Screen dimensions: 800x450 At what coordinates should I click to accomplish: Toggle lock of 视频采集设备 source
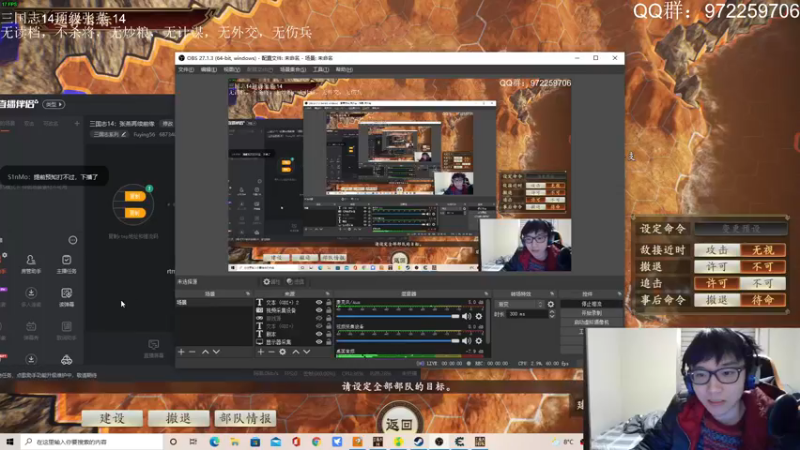[329, 310]
